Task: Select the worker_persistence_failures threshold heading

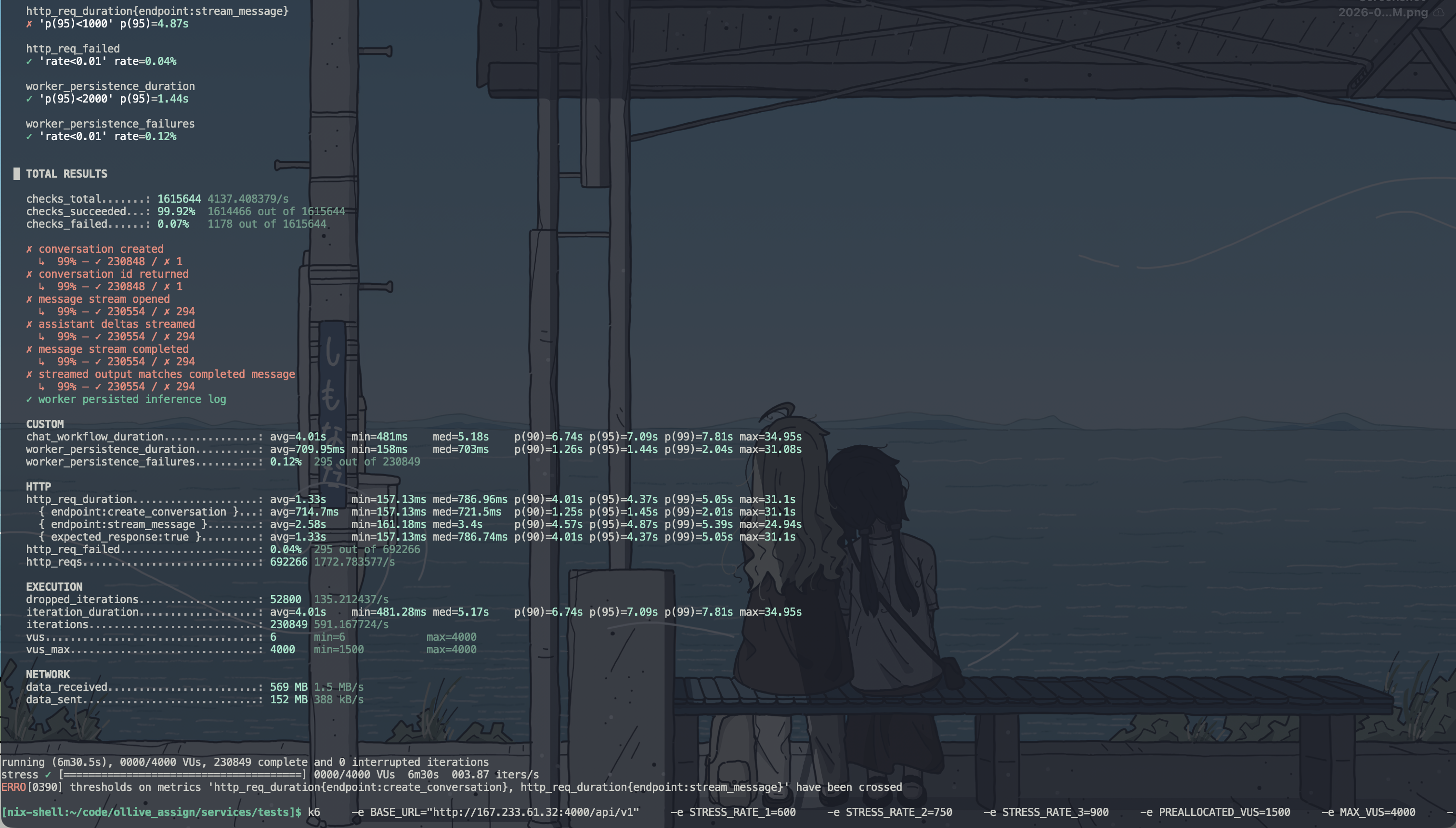Action: (x=110, y=124)
